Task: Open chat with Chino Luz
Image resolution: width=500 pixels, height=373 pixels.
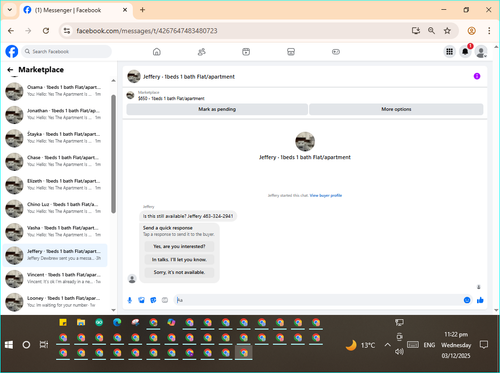Action: coord(55,208)
